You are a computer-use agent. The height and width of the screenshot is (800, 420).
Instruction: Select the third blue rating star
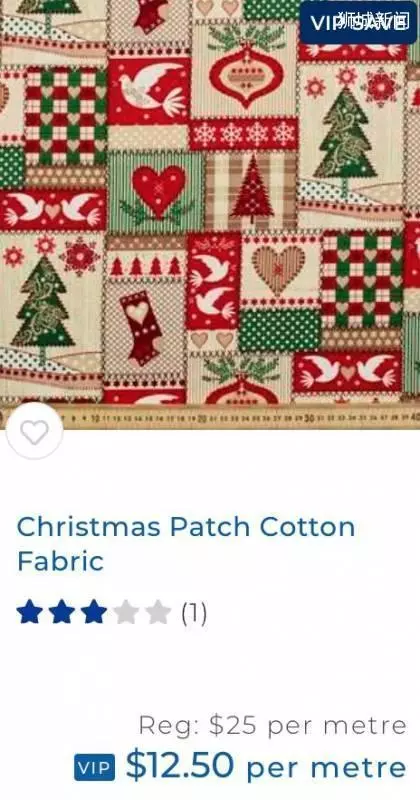pos(94,612)
